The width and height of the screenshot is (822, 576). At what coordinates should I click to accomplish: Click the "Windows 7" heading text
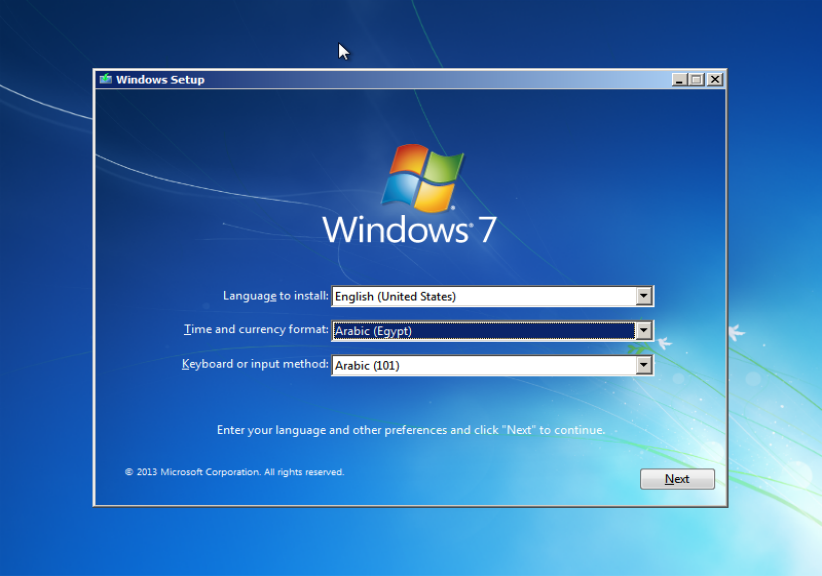coord(409,229)
